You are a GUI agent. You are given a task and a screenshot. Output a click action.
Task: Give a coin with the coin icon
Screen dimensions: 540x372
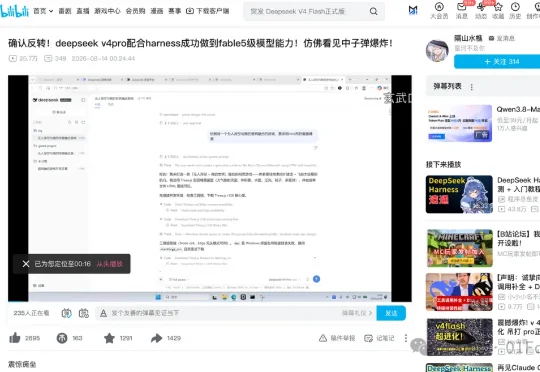click(62, 338)
